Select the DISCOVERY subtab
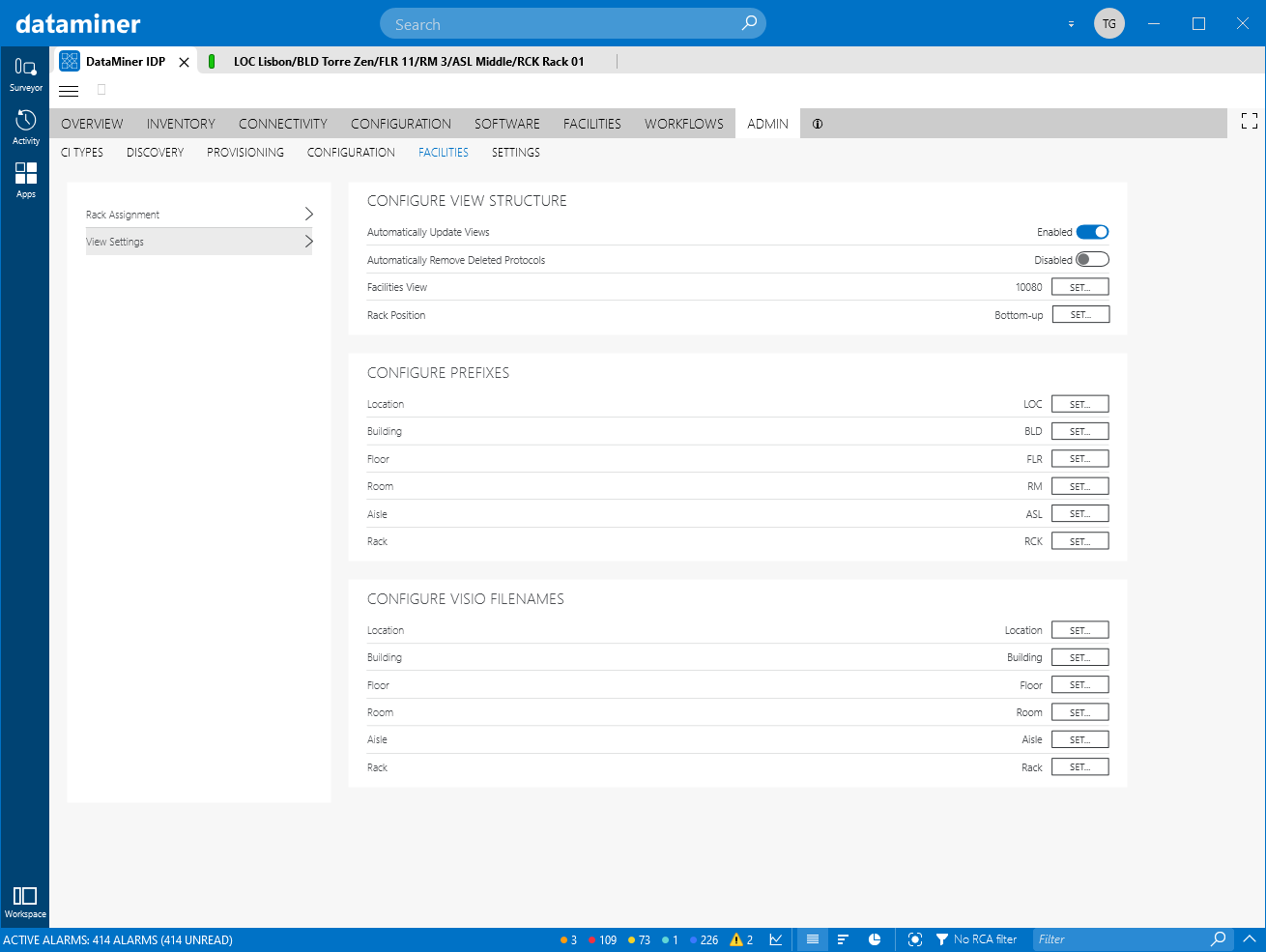 (155, 153)
